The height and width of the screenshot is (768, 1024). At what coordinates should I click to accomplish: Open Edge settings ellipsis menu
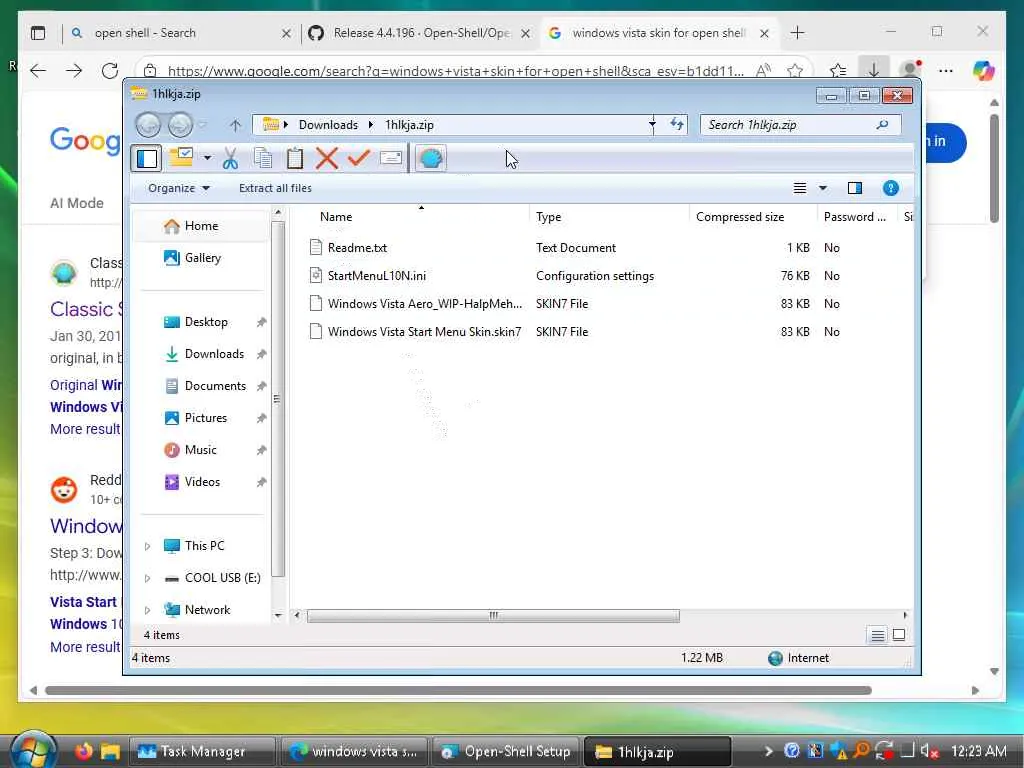946,71
